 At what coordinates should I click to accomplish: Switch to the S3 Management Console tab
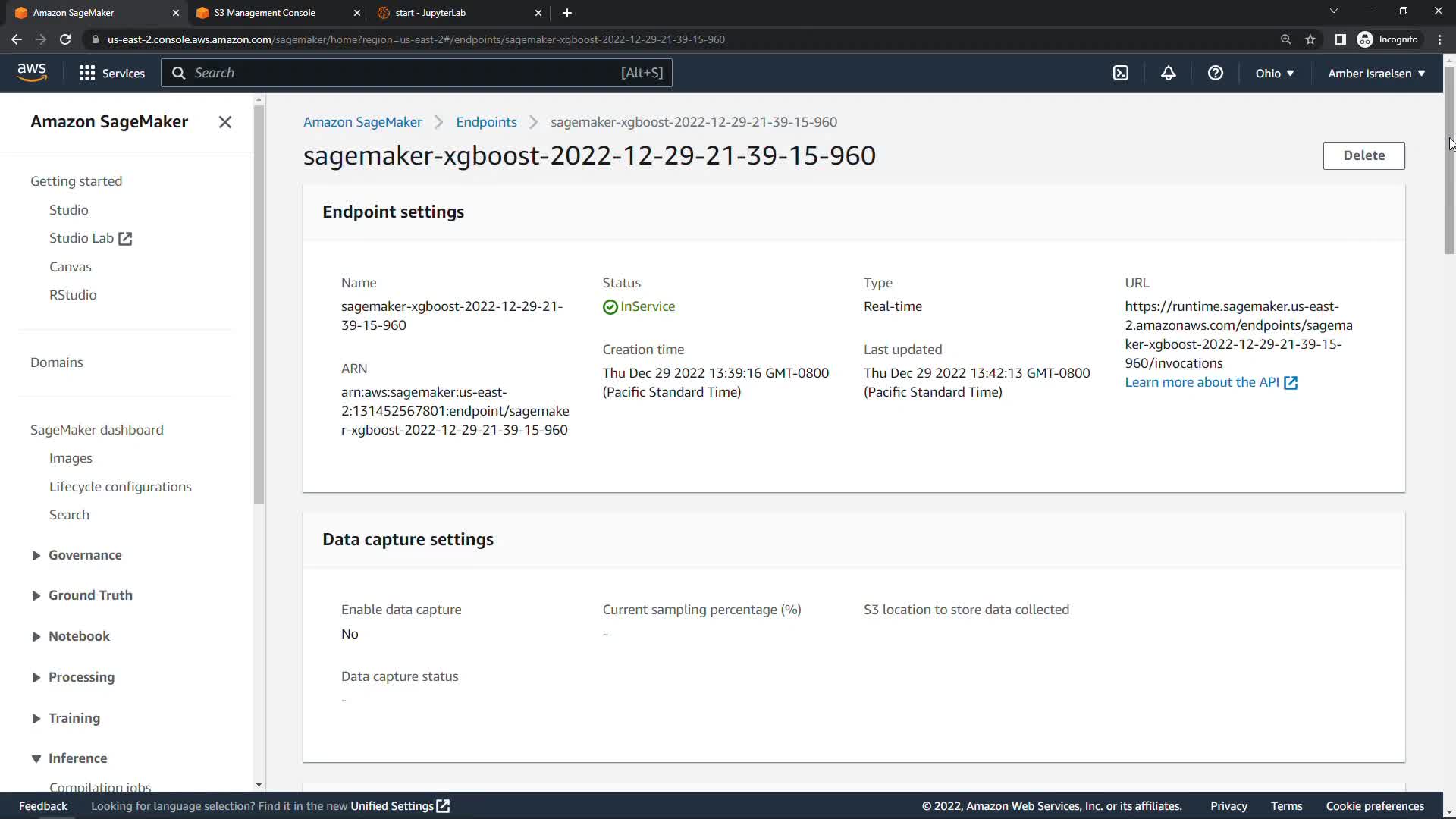[265, 13]
